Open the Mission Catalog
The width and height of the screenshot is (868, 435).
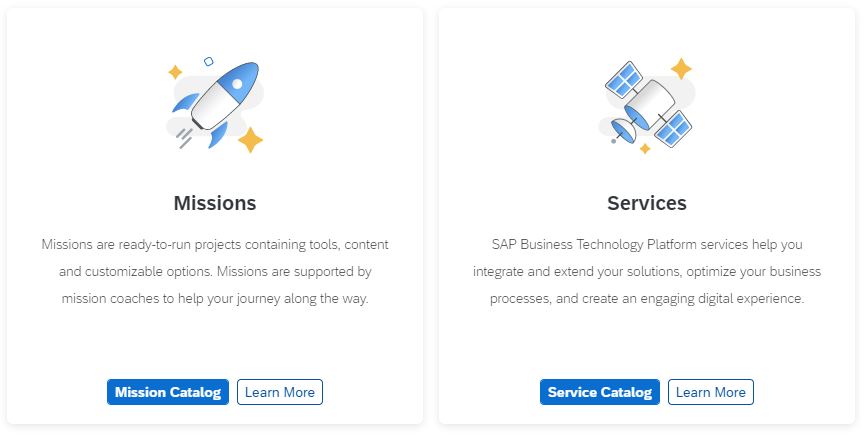pos(168,392)
